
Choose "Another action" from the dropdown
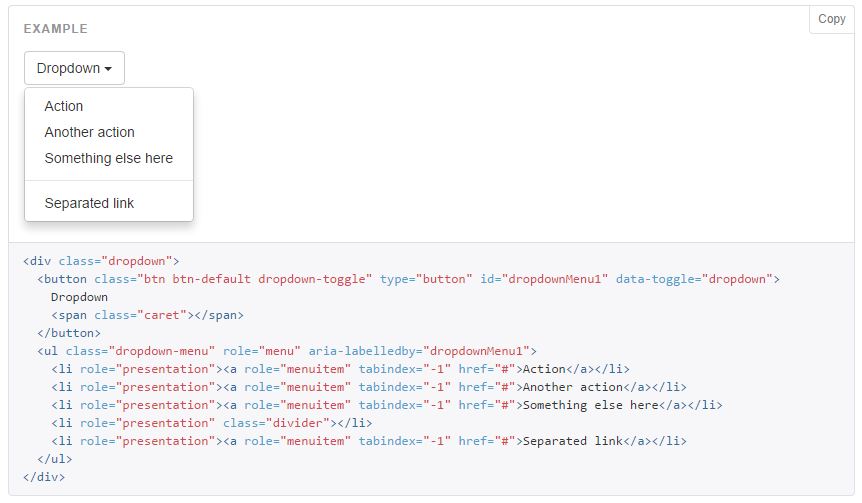(90, 132)
